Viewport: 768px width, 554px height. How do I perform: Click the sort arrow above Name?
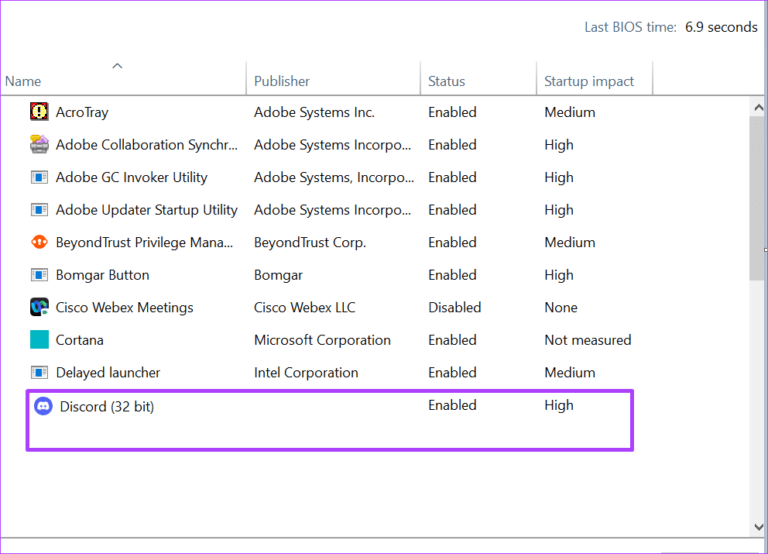coord(117,66)
